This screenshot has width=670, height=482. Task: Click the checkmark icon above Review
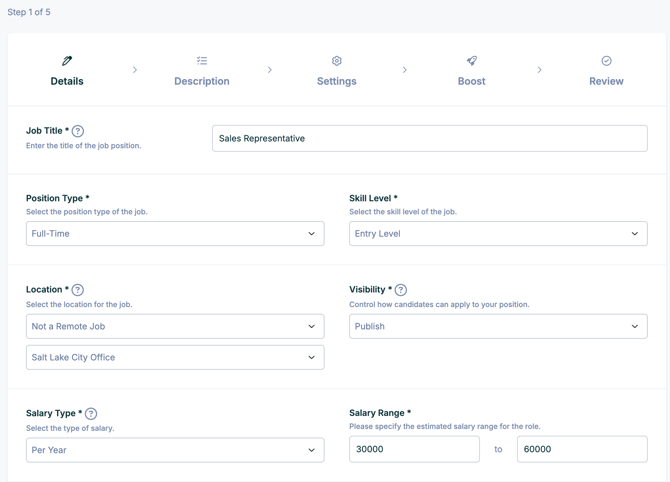[x=606, y=61]
